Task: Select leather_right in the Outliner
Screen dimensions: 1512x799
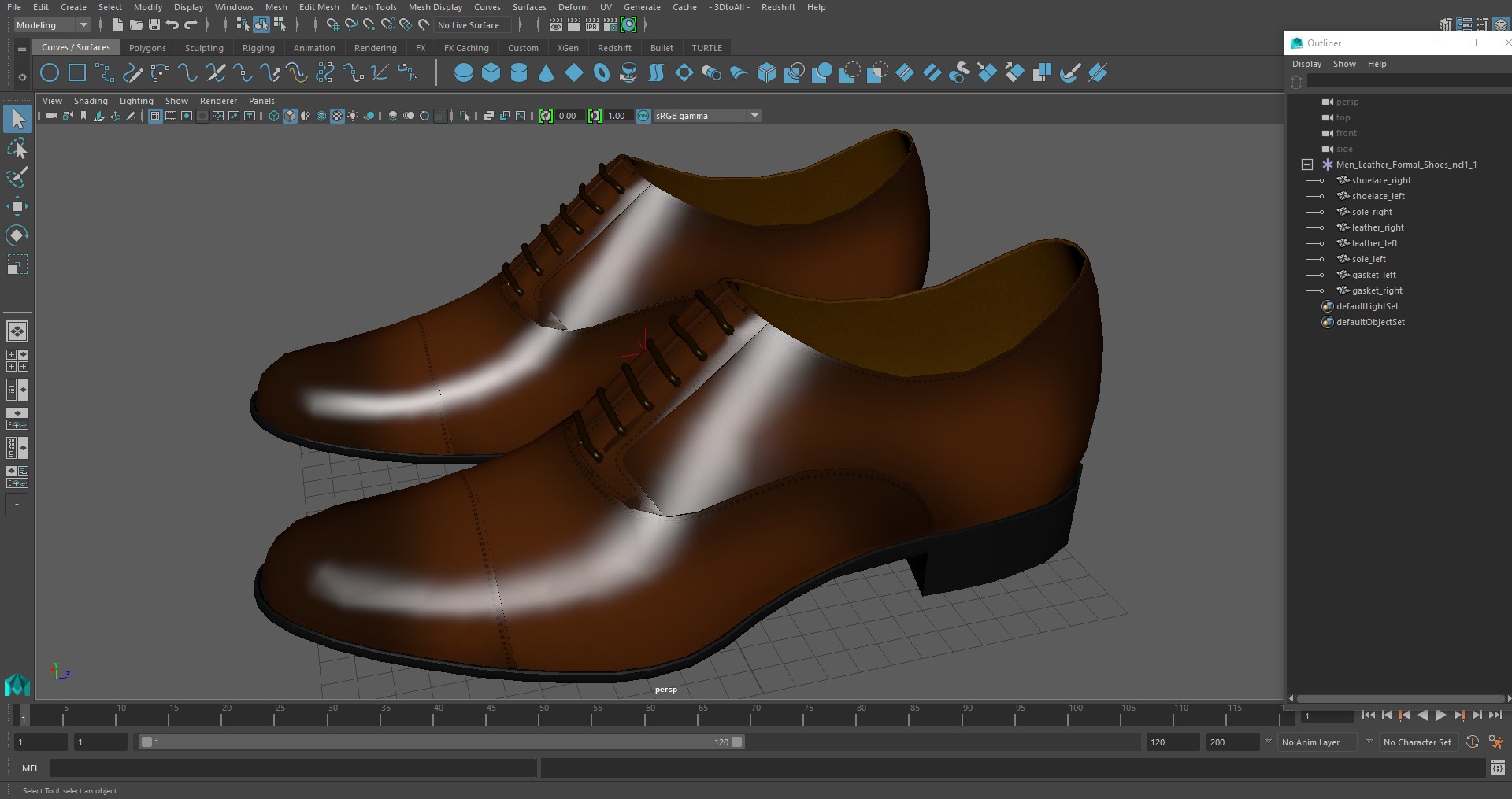Action: coord(1377,227)
